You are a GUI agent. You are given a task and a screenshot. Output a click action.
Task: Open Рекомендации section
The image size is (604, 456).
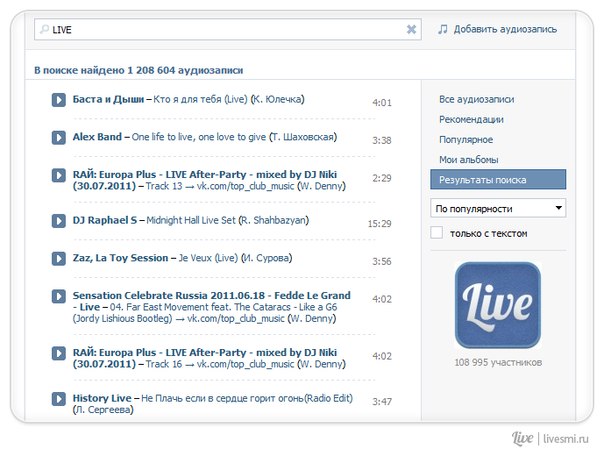point(471,119)
